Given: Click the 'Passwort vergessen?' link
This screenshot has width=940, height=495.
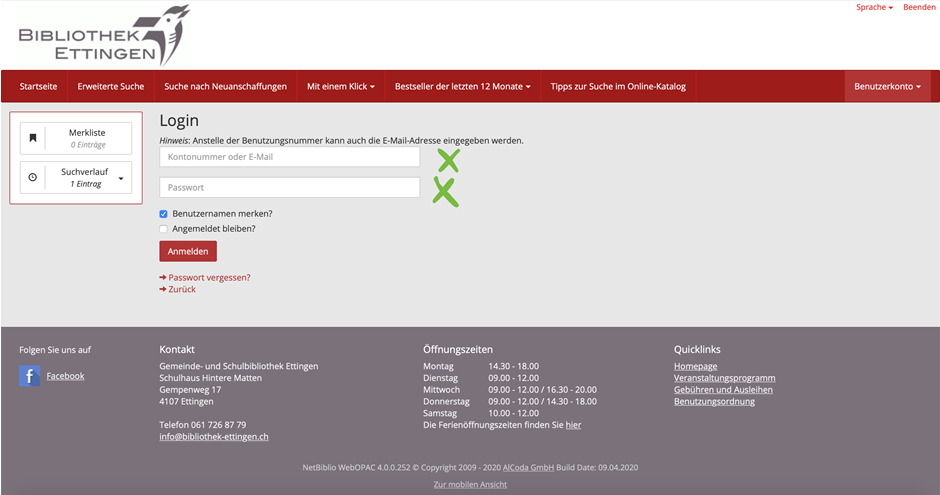Looking at the screenshot, I should point(209,277).
